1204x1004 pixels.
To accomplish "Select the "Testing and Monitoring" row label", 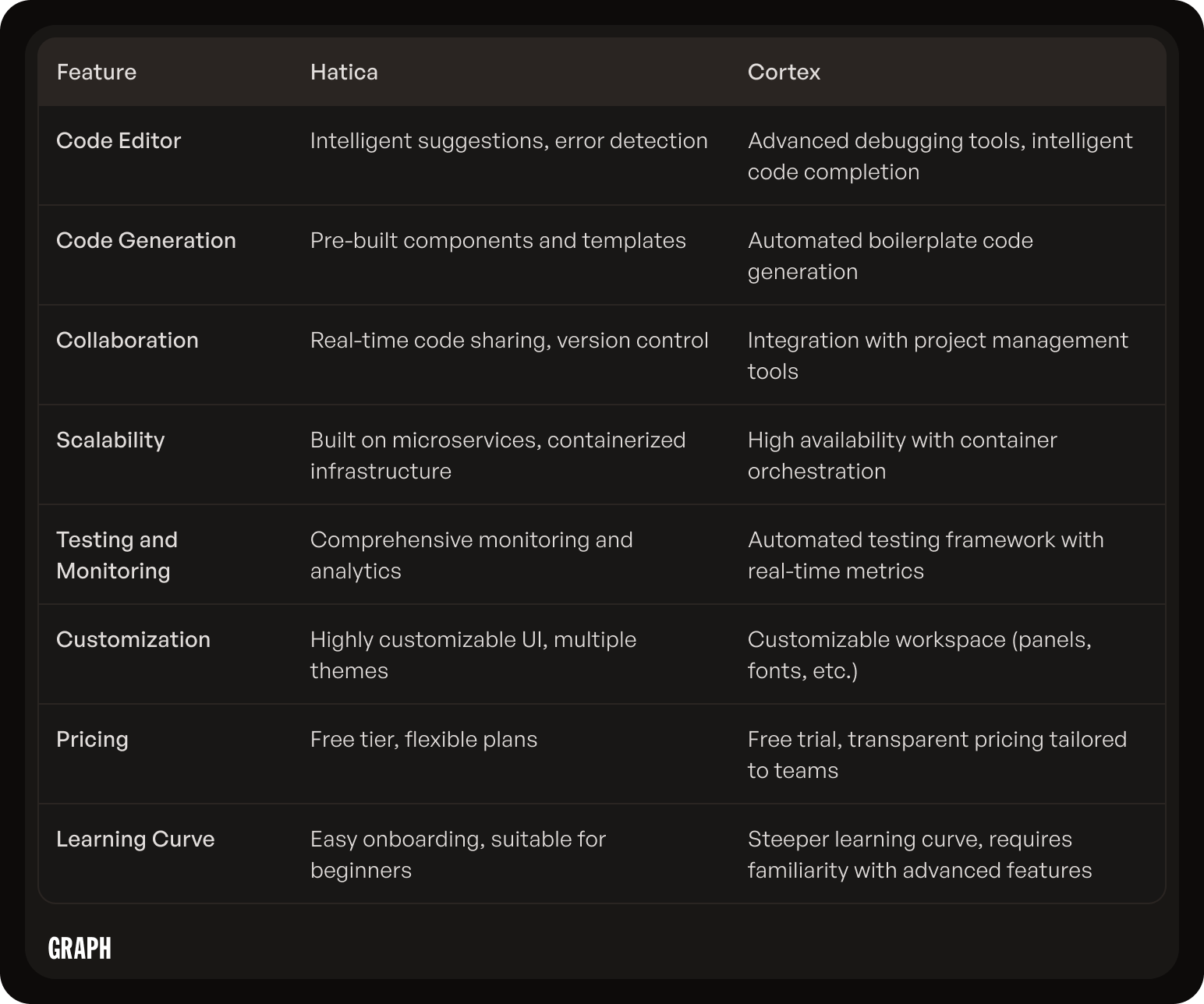I will (x=117, y=555).
